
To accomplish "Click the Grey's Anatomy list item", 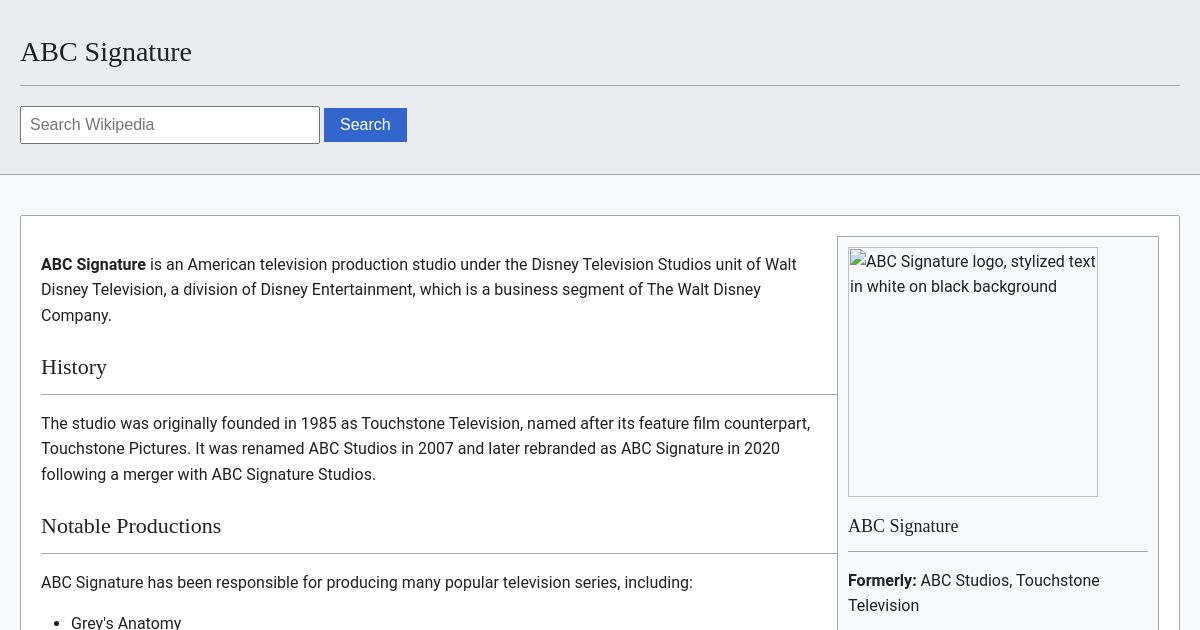I will [x=126, y=622].
